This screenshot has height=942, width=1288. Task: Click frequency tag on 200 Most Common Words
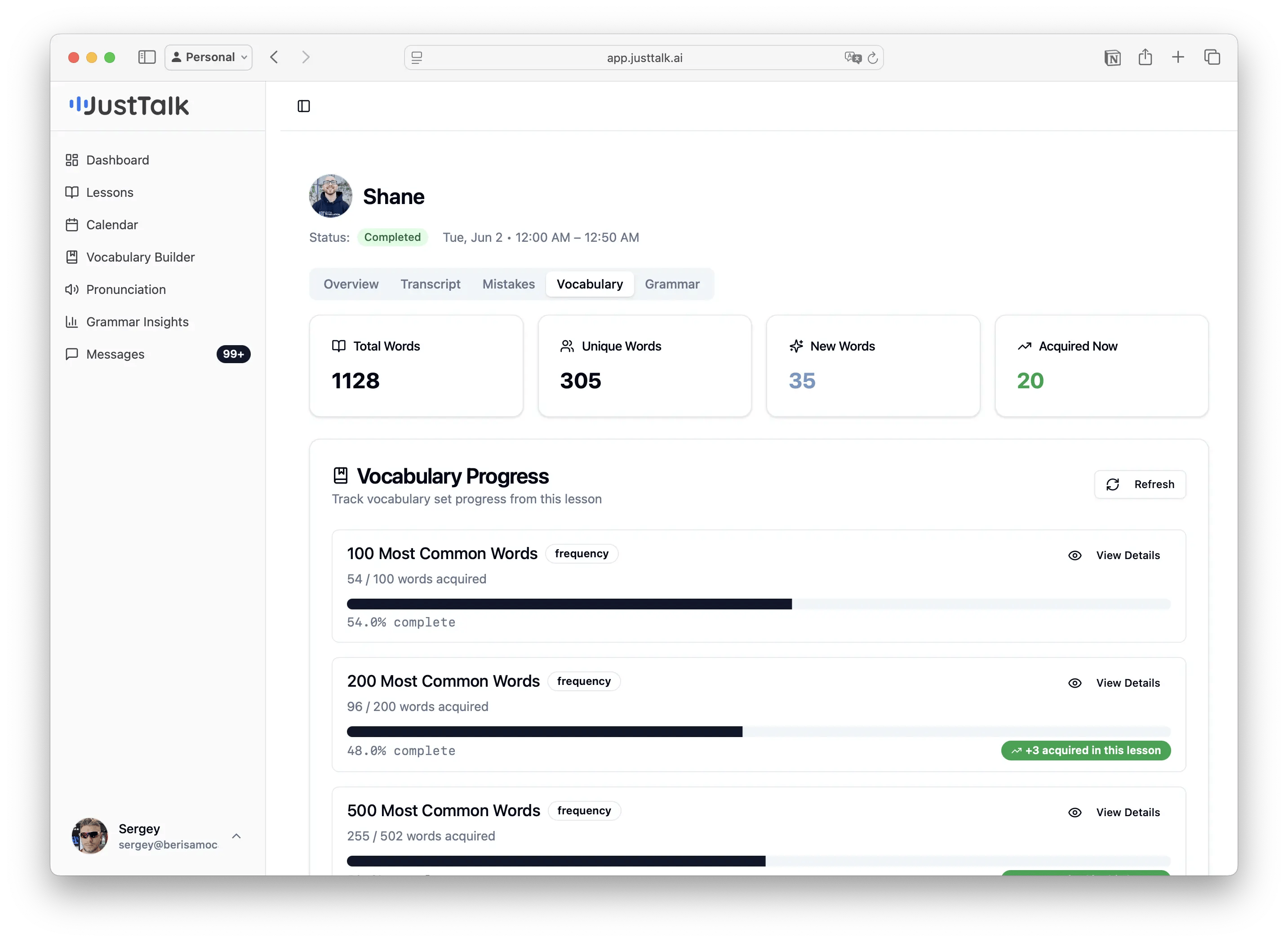click(x=584, y=681)
